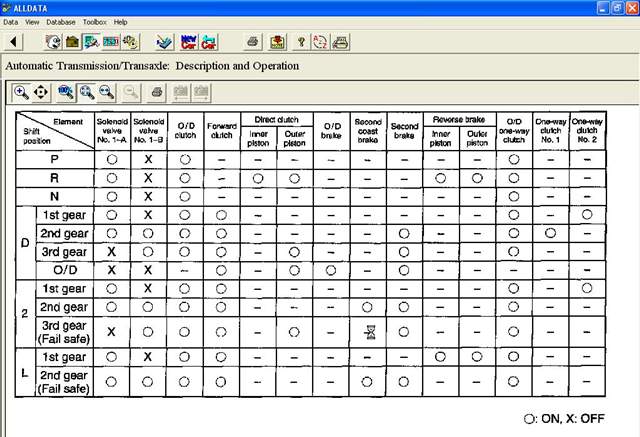The image size is (640, 437).
Task: Open the Data menu
Action: pos(11,21)
